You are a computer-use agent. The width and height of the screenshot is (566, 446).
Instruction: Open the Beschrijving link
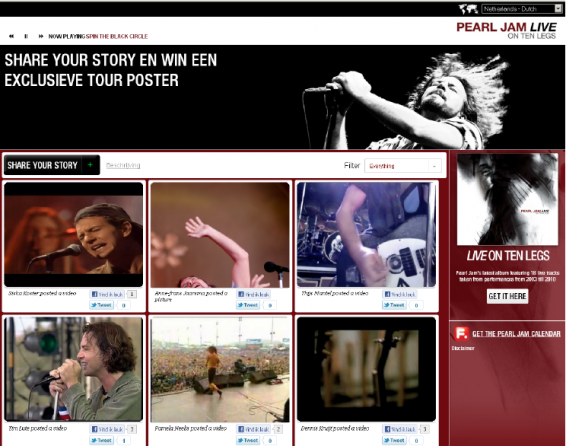click(x=123, y=165)
